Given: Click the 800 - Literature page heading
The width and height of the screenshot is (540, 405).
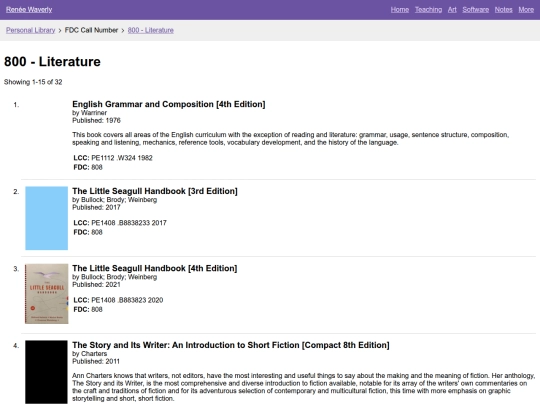Looking at the screenshot, I should 52,62.
